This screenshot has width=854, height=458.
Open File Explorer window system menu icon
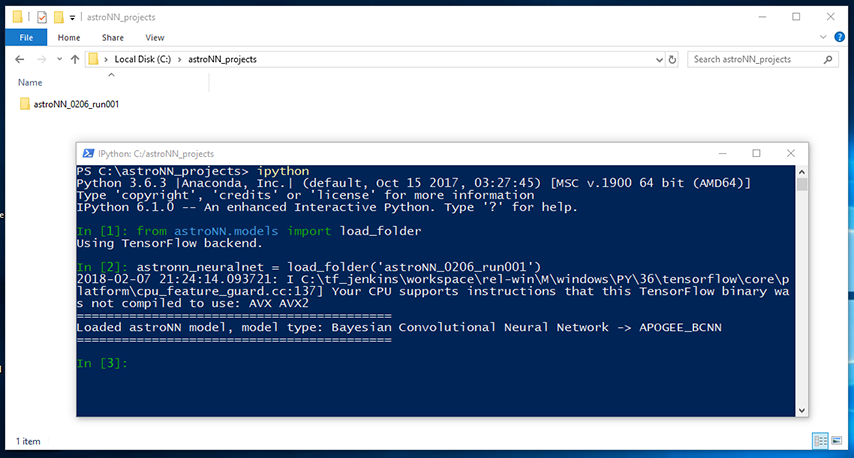[x=17, y=17]
